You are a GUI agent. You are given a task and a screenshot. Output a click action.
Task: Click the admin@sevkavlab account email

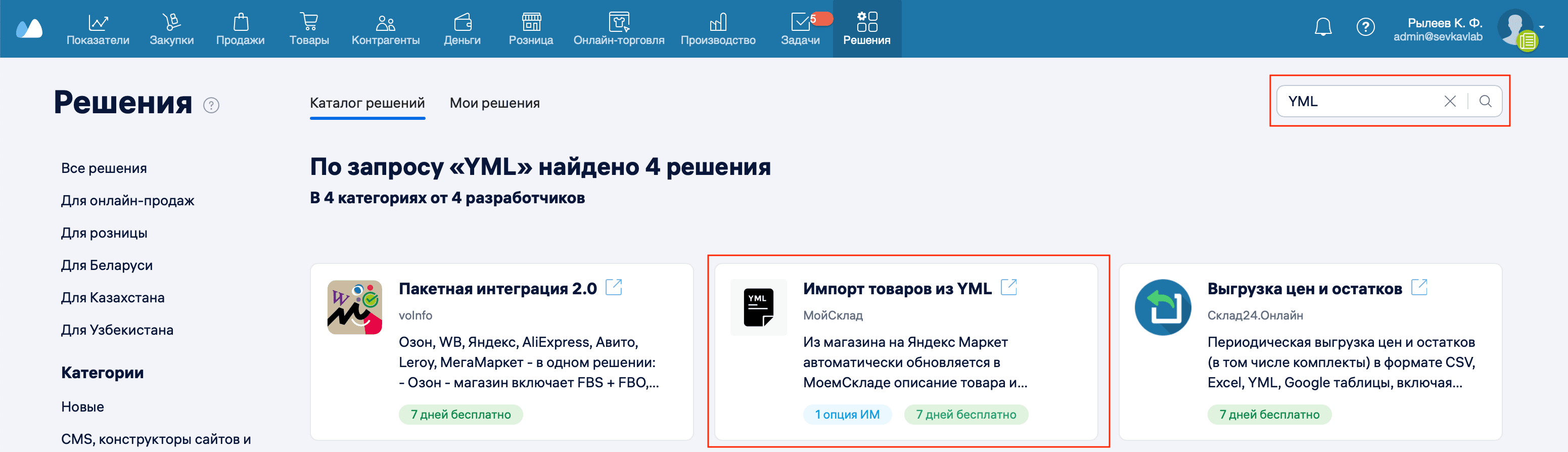[1438, 36]
